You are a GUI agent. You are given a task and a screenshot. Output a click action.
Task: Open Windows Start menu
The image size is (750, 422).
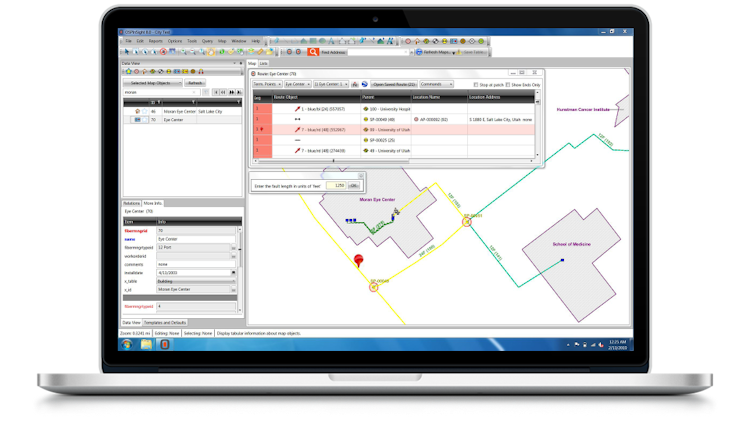pyautogui.click(x=127, y=344)
